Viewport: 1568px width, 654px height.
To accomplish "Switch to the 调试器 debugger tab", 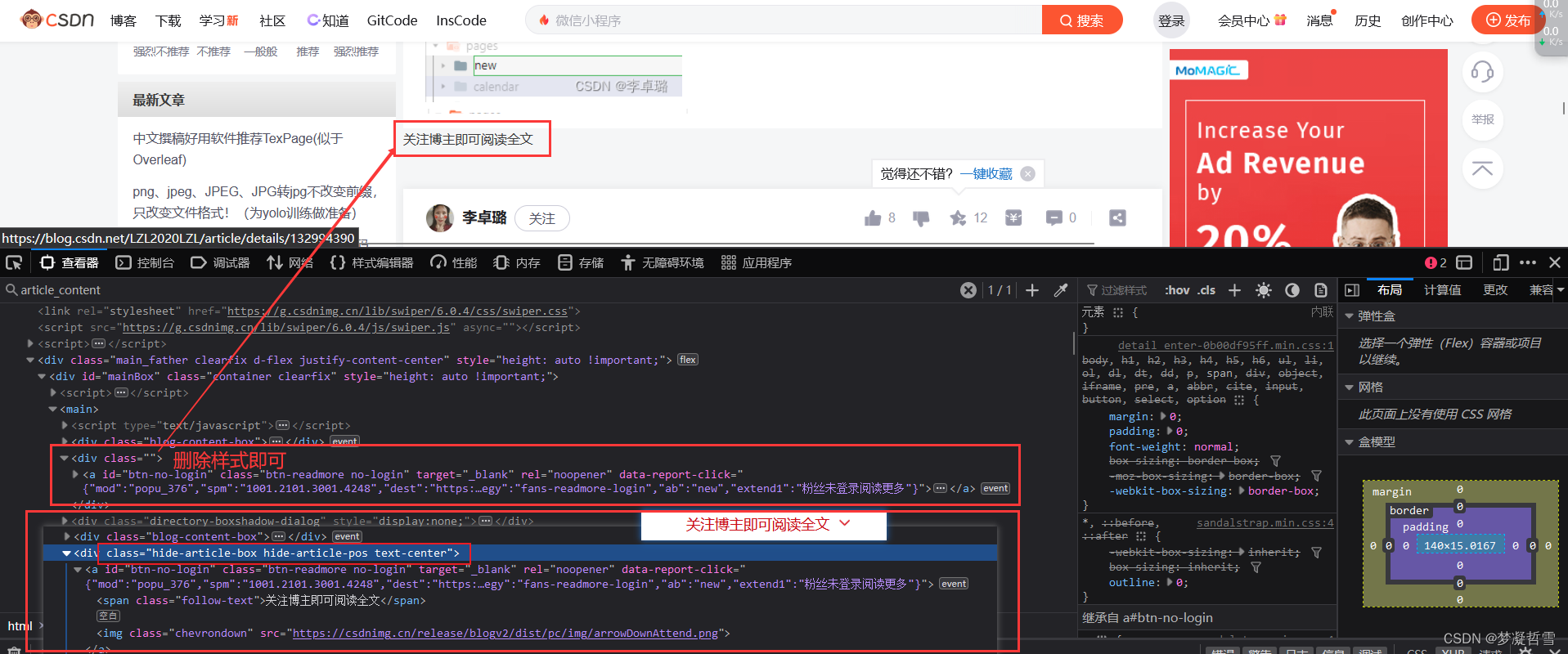I will click(220, 262).
